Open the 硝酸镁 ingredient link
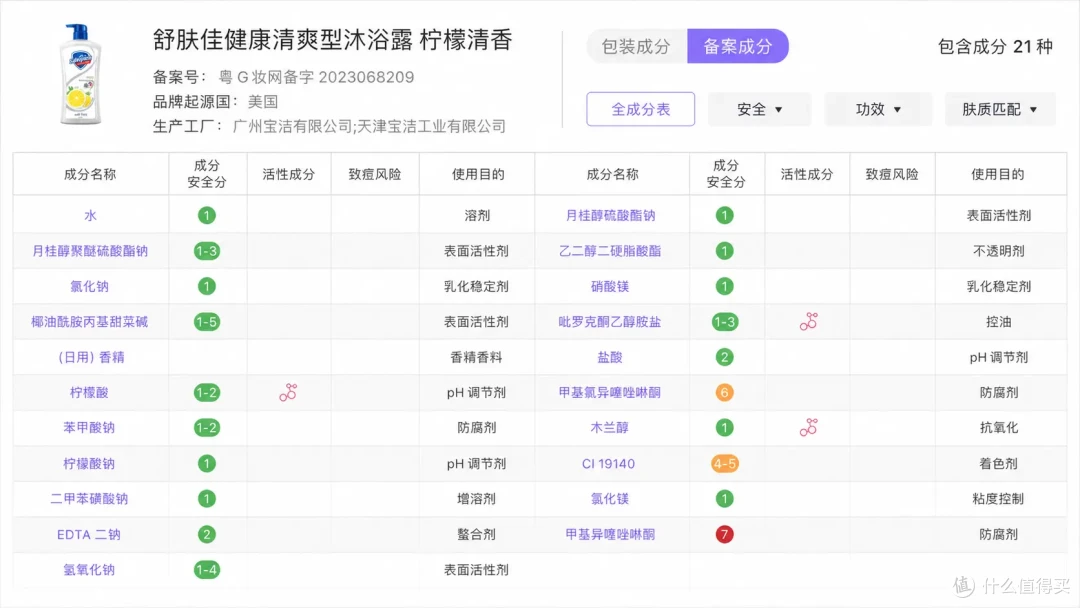The width and height of the screenshot is (1080, 608). click(610, 286)
